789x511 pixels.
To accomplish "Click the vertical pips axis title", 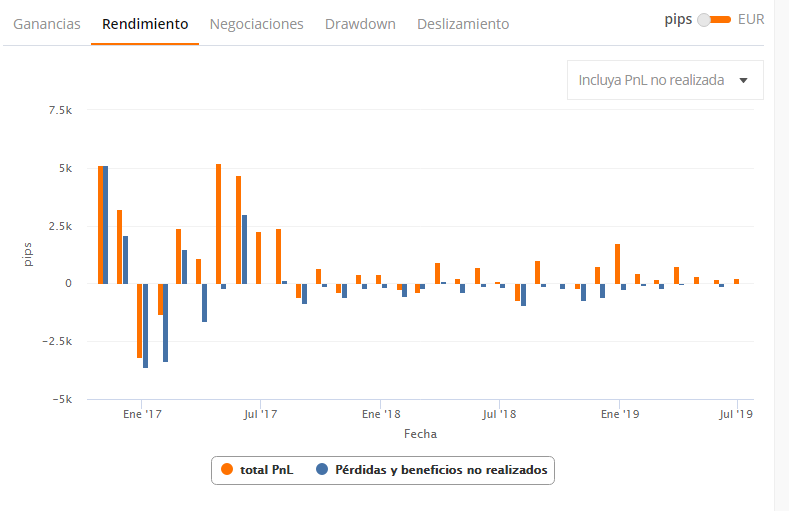I will coord(28,254).
